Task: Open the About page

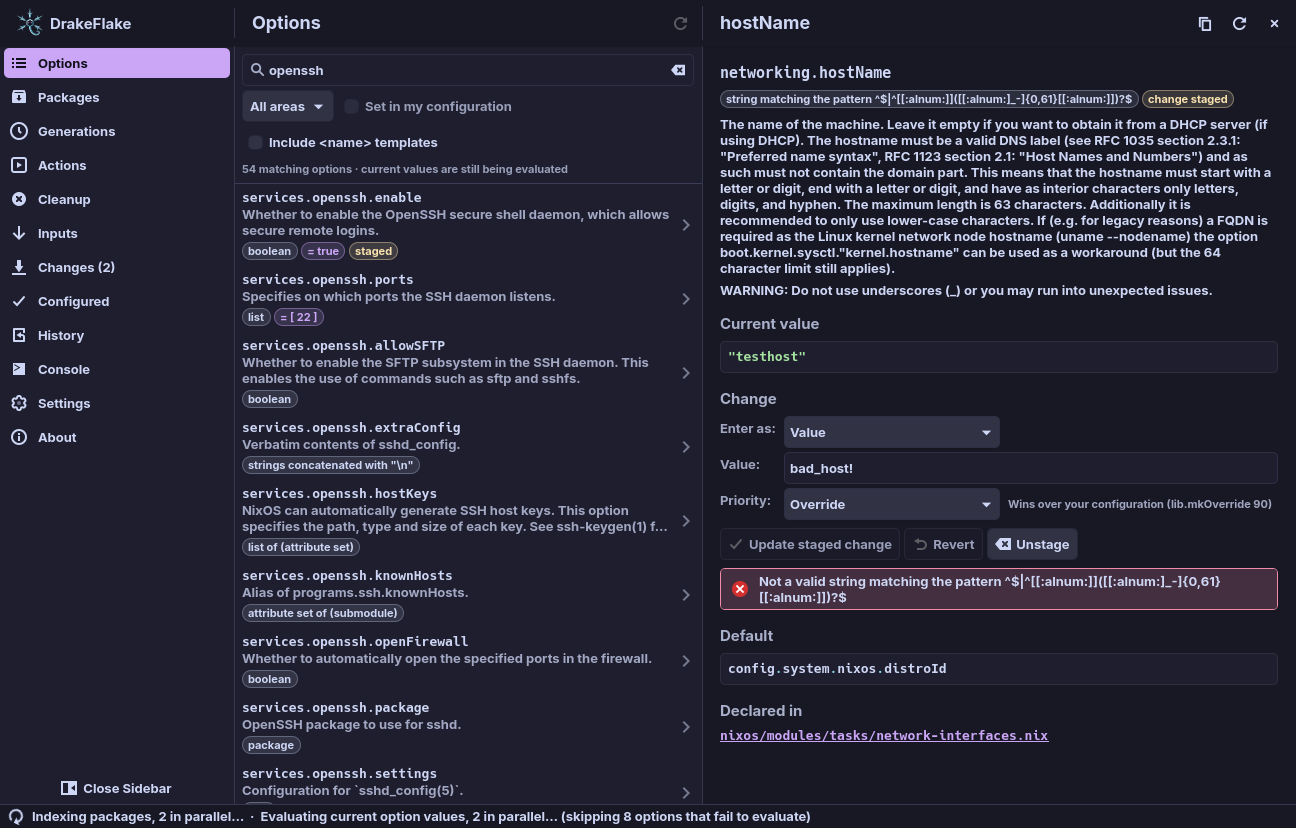Action: pos(117,437)
